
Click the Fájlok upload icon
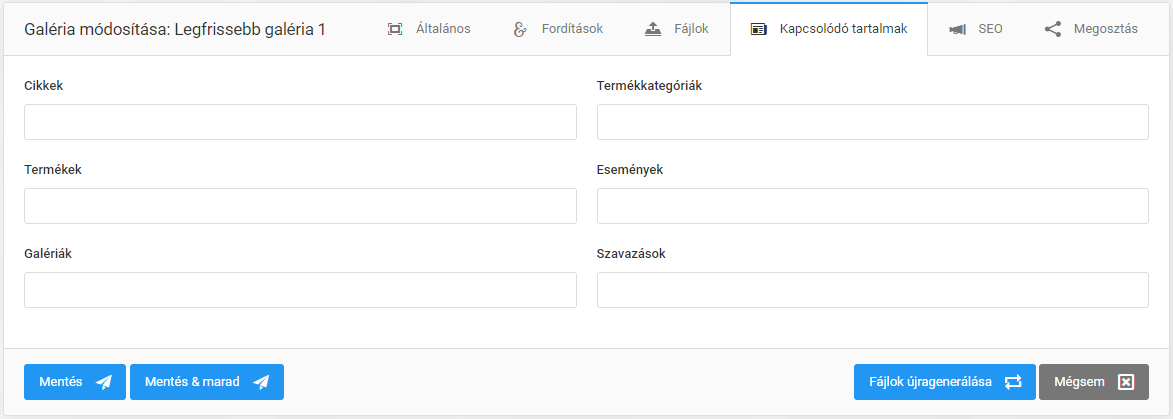652,29
